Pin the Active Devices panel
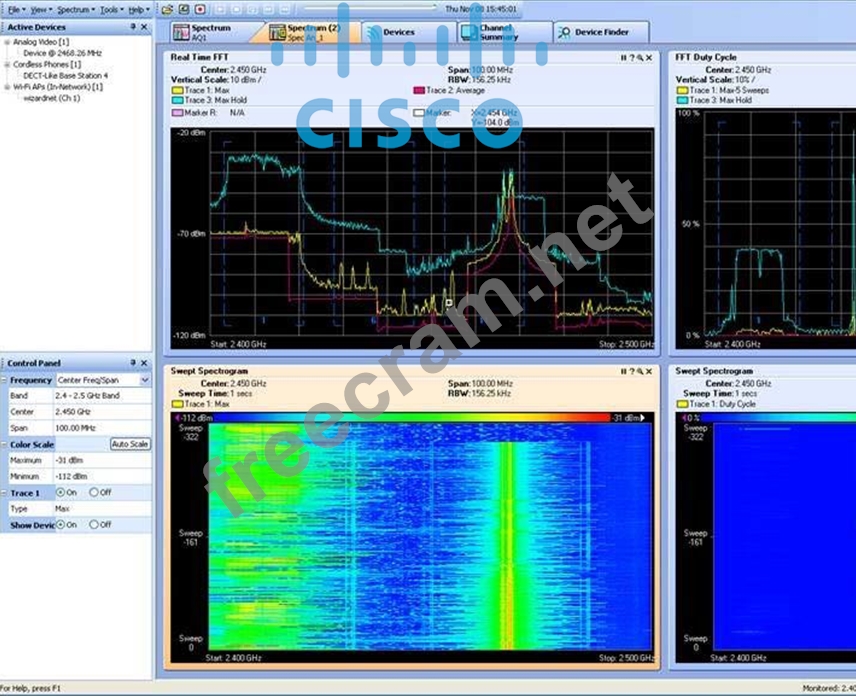856x696 pixels. [133, 27]
